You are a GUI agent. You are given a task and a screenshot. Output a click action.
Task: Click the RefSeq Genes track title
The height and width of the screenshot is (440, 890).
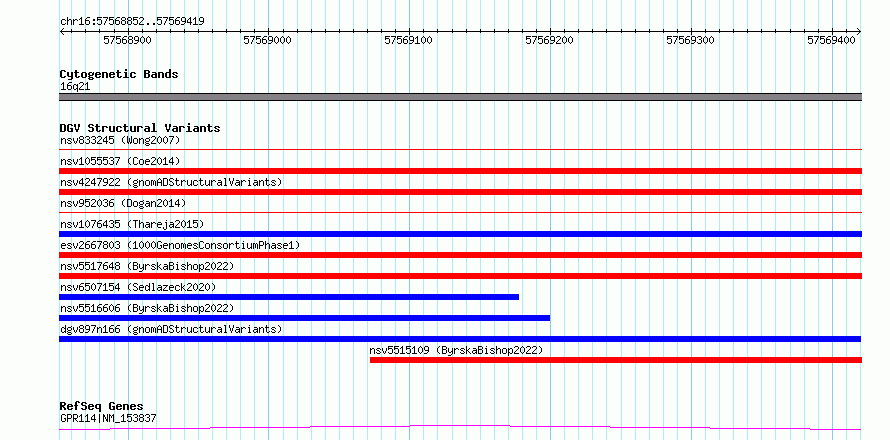point(101,407)
